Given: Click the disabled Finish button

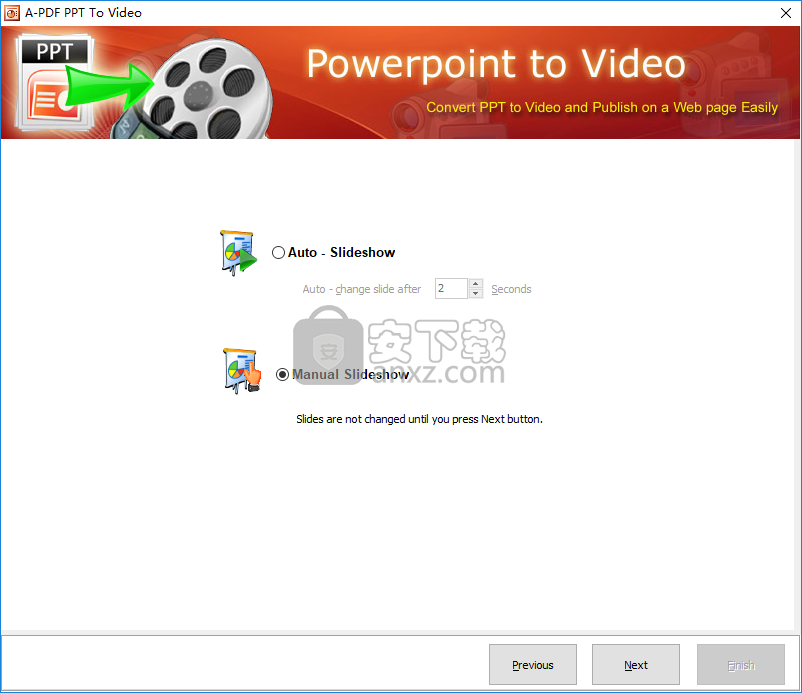Looking at the screenshot, I should [x=741, y=665].
